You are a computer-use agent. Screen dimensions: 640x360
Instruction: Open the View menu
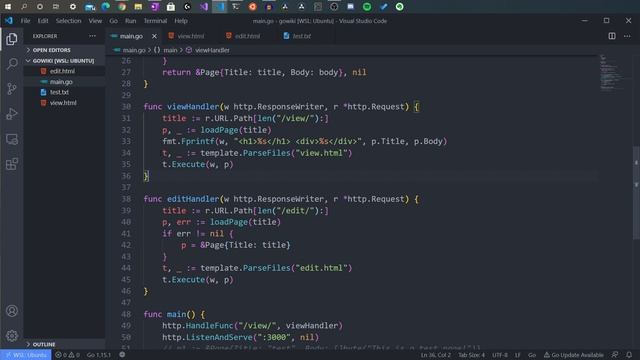[x=95, y=21]
